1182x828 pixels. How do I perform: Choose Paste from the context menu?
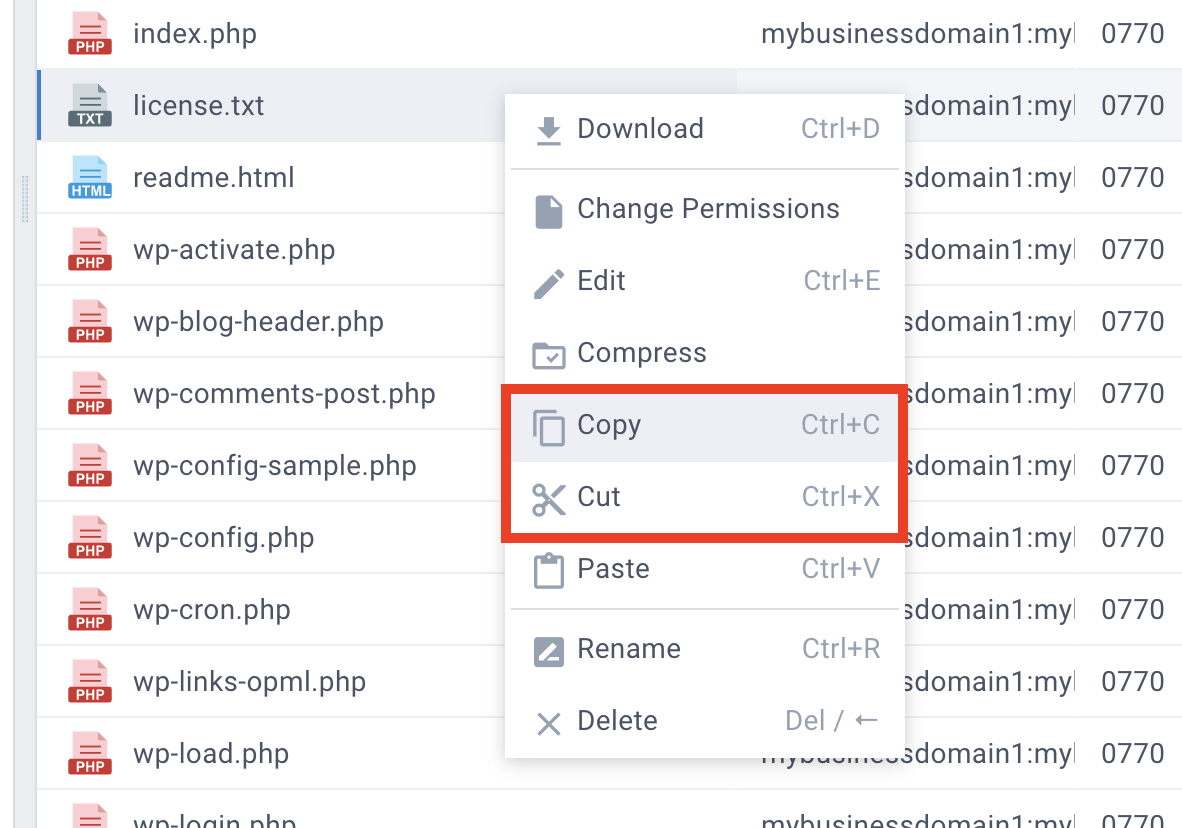[x=613, y=570]
